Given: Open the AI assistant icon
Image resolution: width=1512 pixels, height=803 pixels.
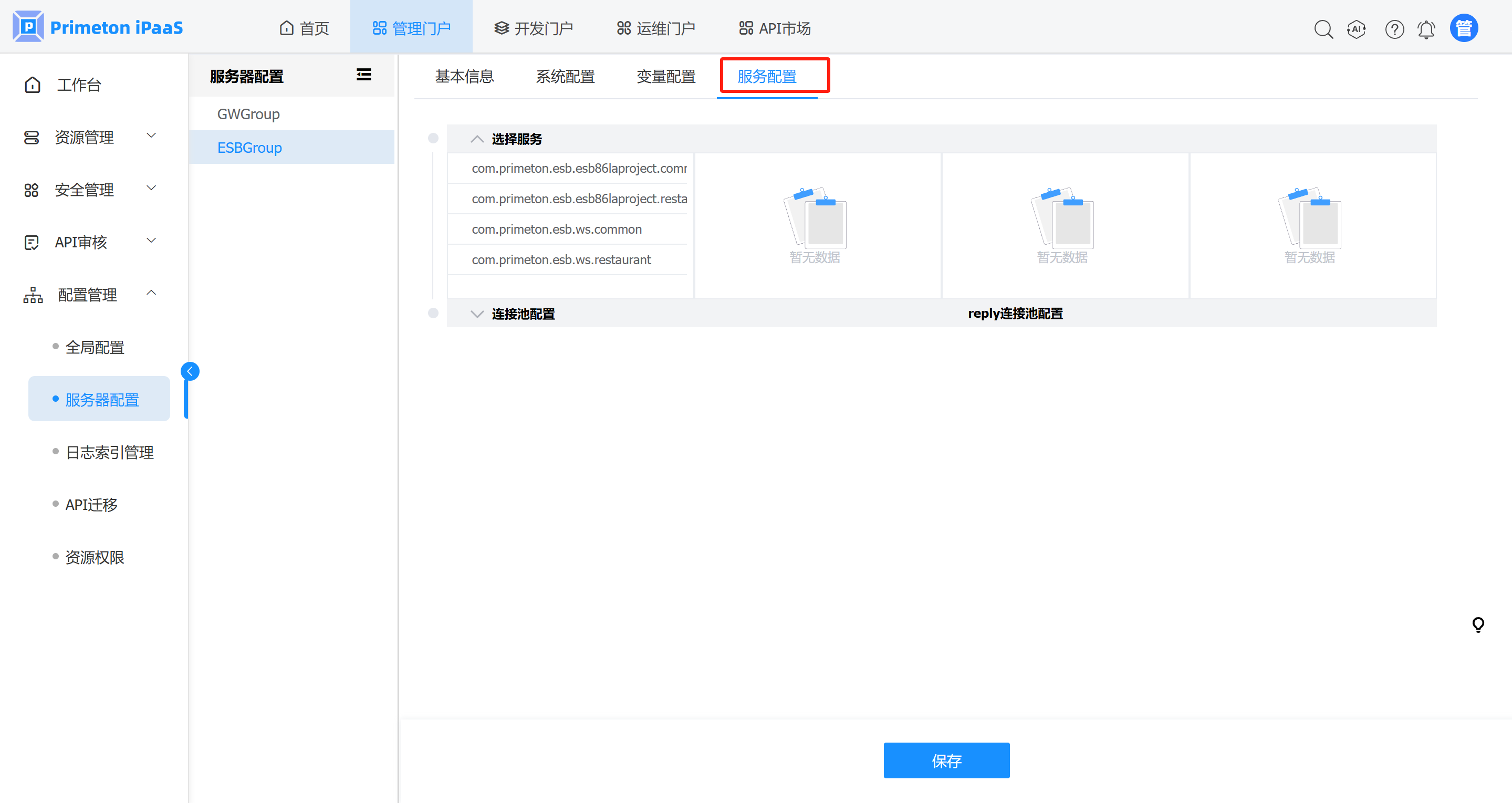Looking at the screenshot, I should coord(1357,29).
